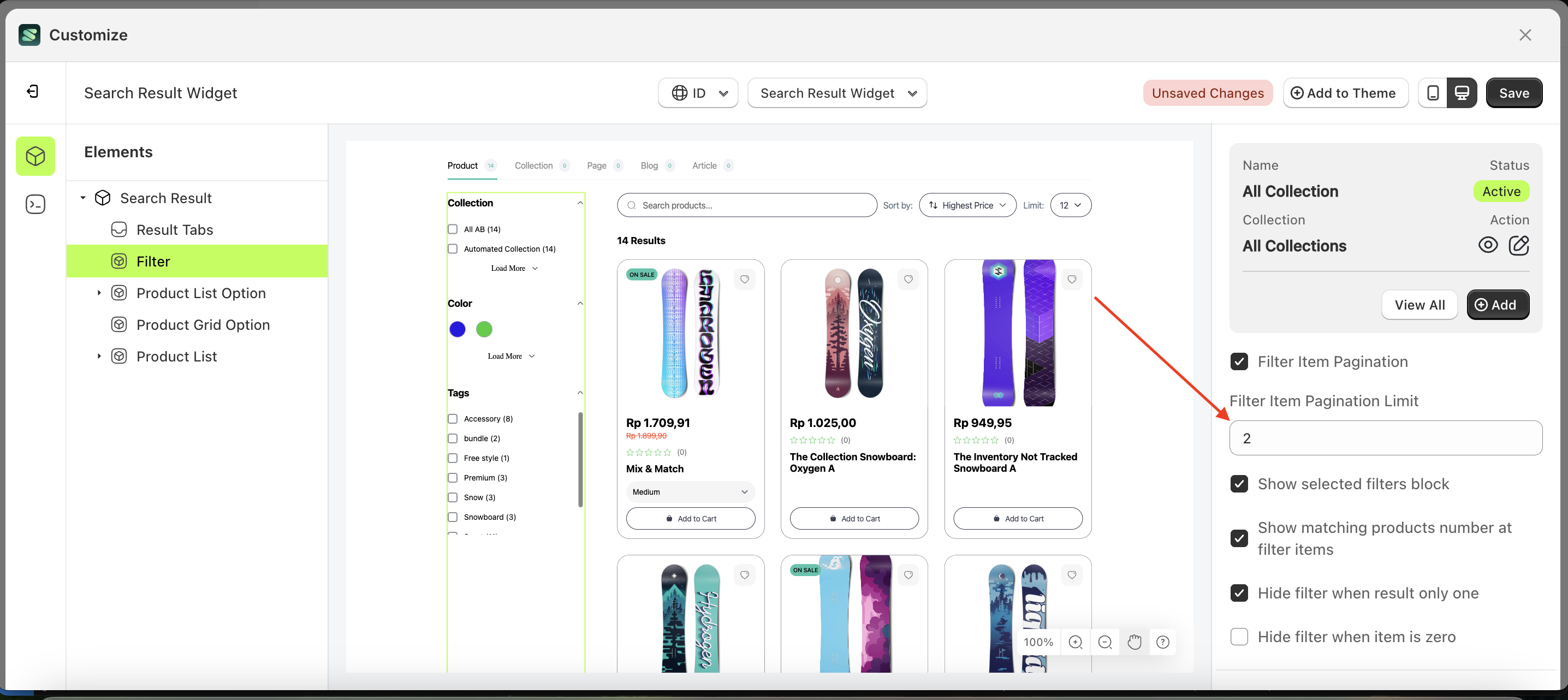Open the ID language dropdown

click(698, 93)
